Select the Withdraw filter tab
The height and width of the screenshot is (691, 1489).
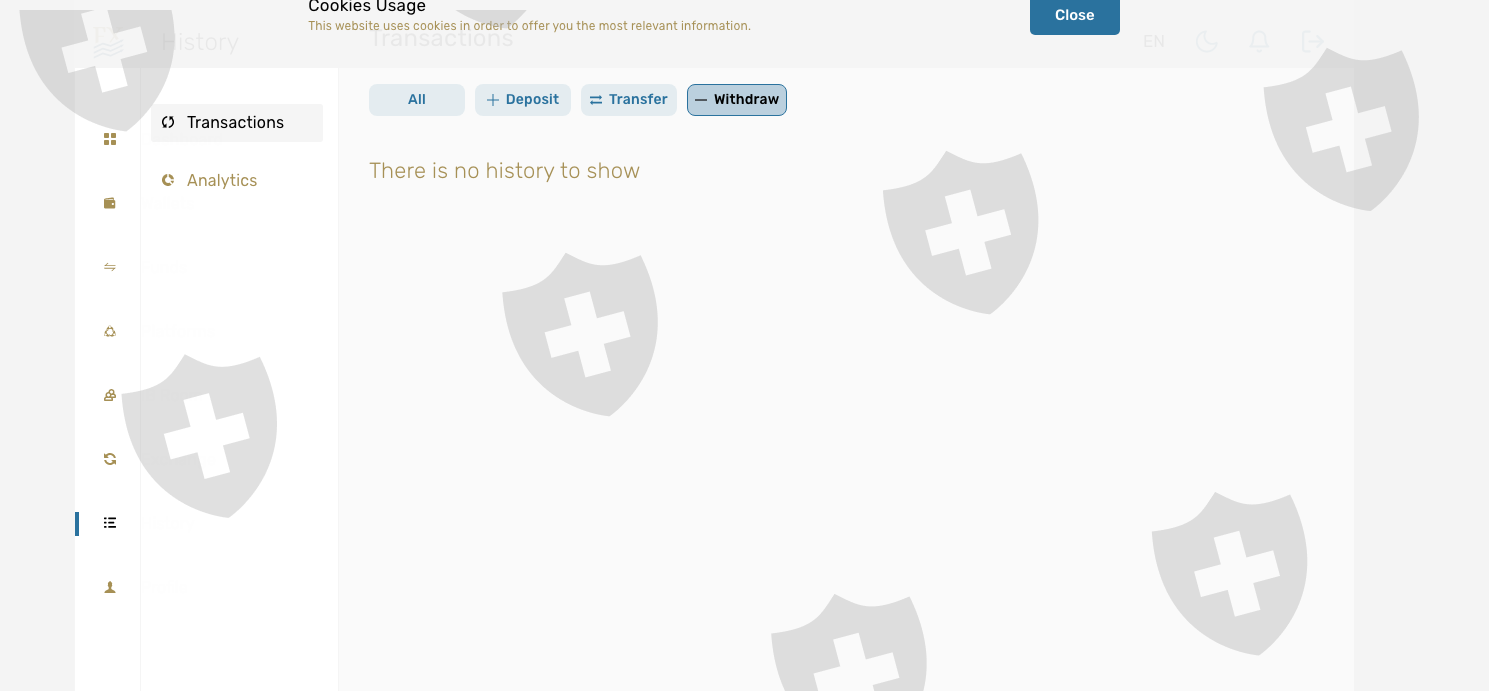point(737,100)
